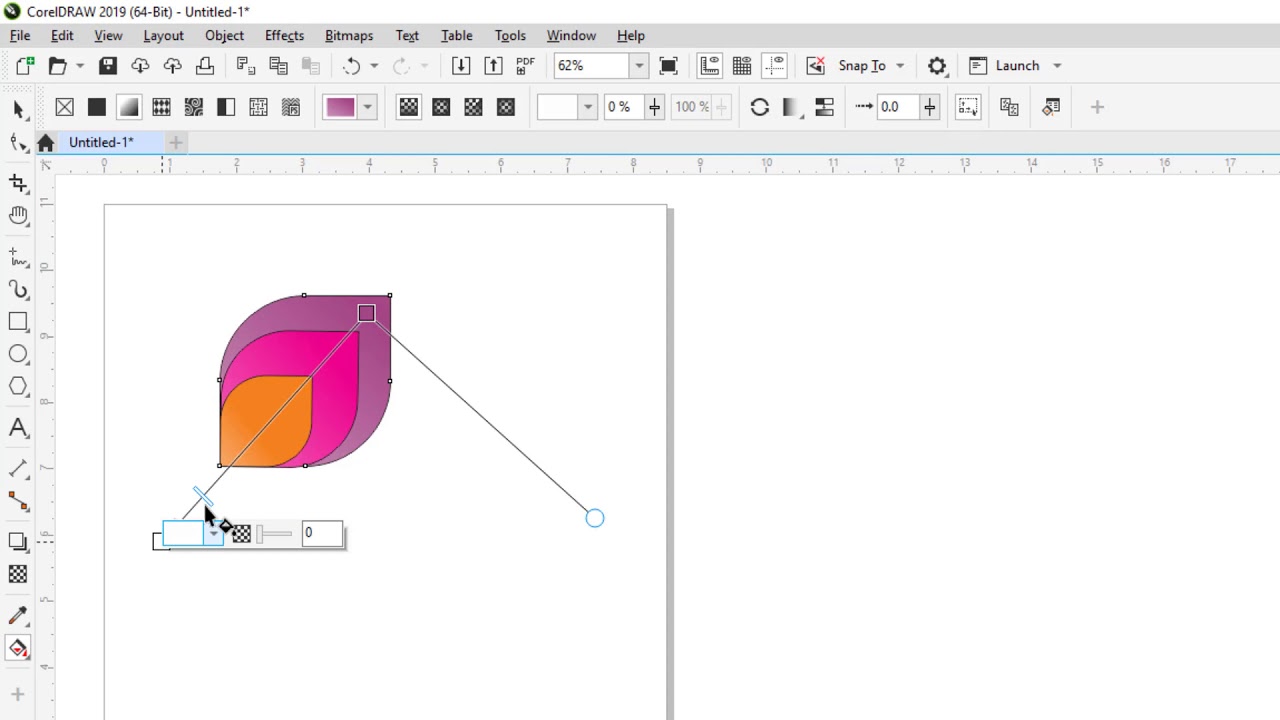Viewport: 1280px width, 720px height.
Task: Select the Pan hand tool
Action: (18, 215)
